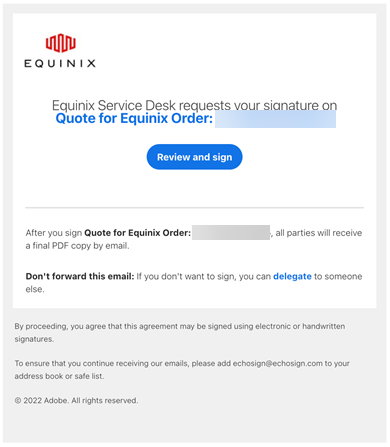Click the Review and sign button

tap(194, 157)
